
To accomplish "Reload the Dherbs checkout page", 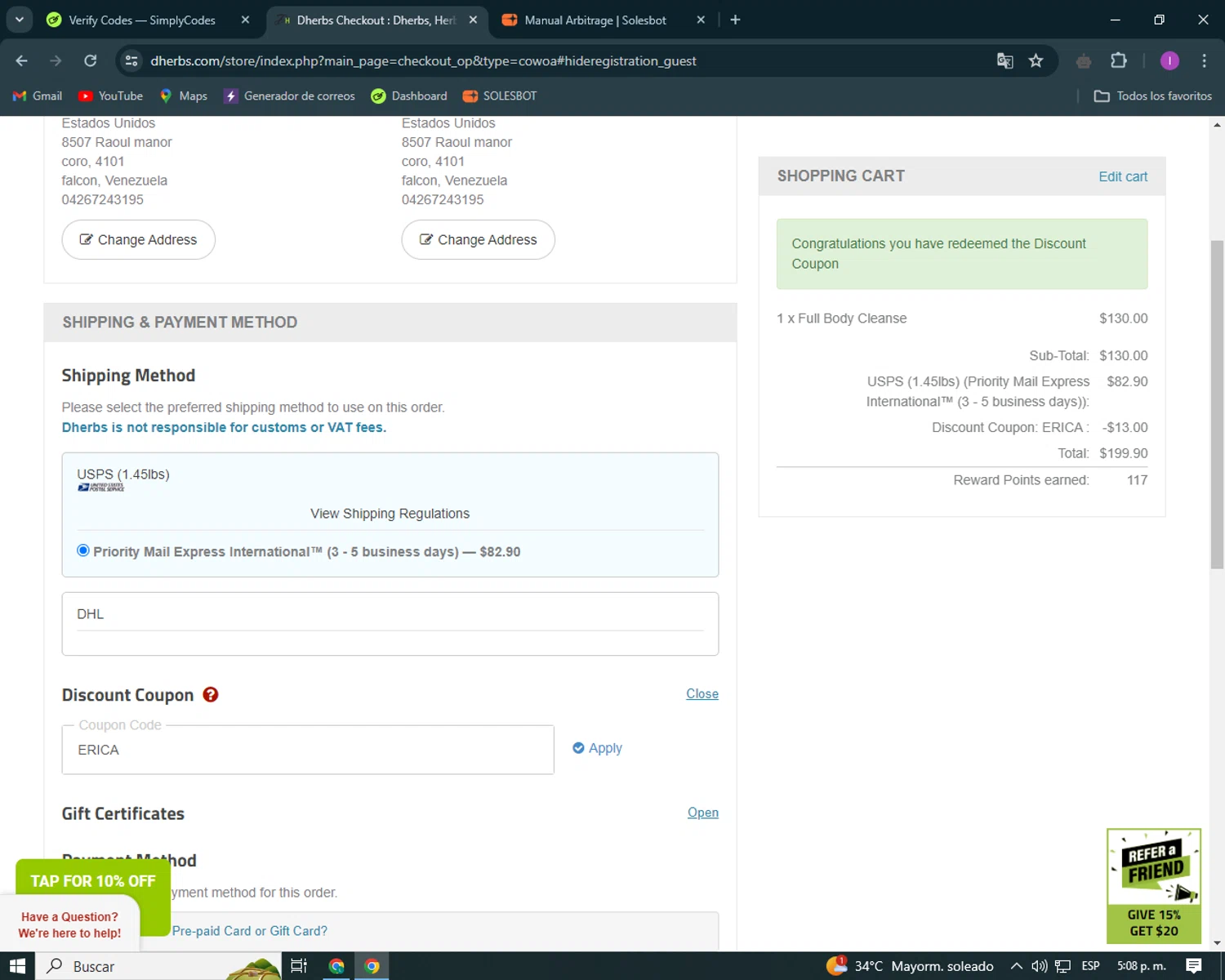I will point(91,60).
